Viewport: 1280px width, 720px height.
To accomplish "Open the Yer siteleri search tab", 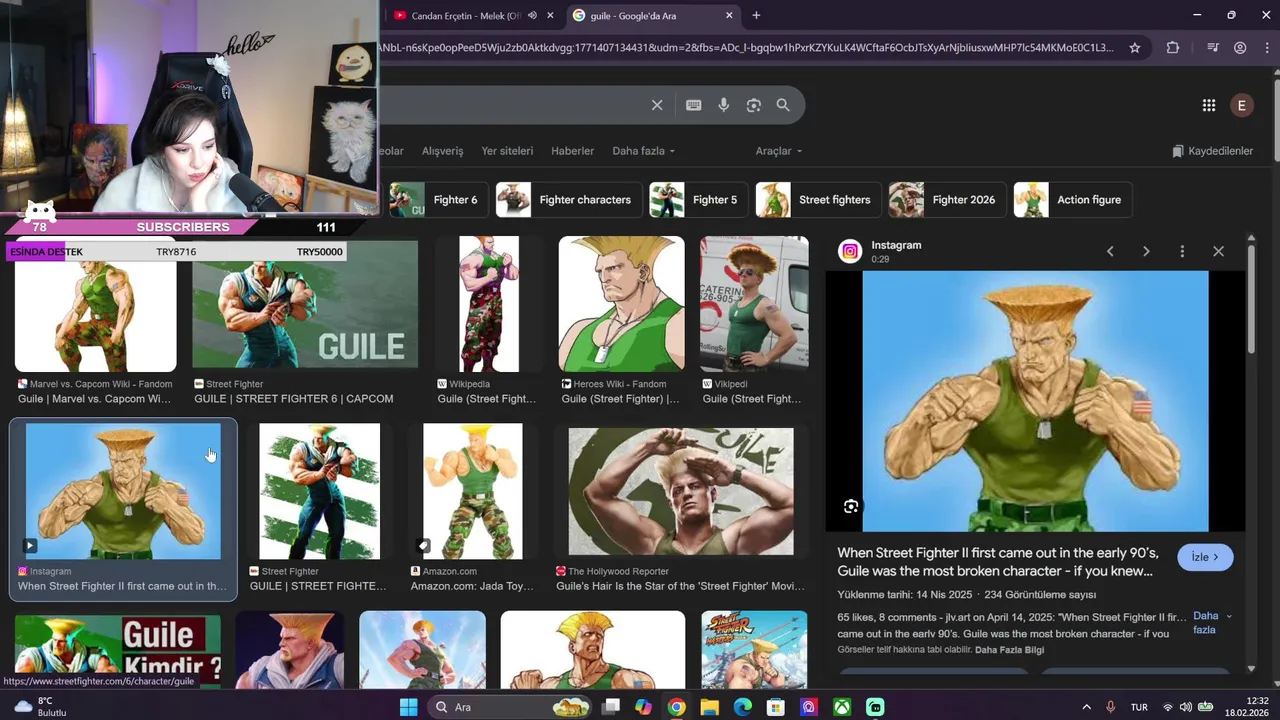I will tap(507, 151).
